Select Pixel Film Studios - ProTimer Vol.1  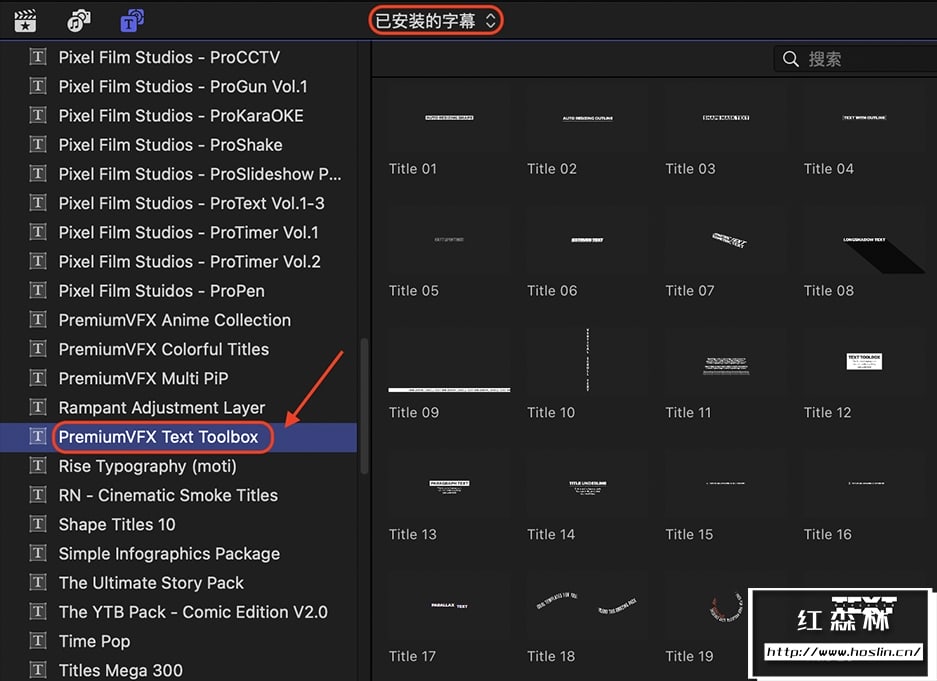pos(189,232)
